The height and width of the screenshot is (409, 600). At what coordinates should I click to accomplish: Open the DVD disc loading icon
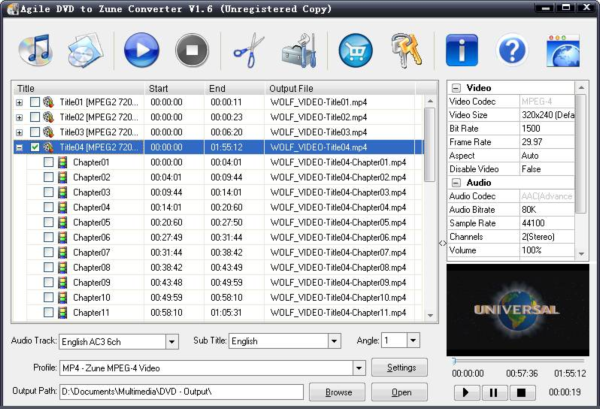[84, 50]
